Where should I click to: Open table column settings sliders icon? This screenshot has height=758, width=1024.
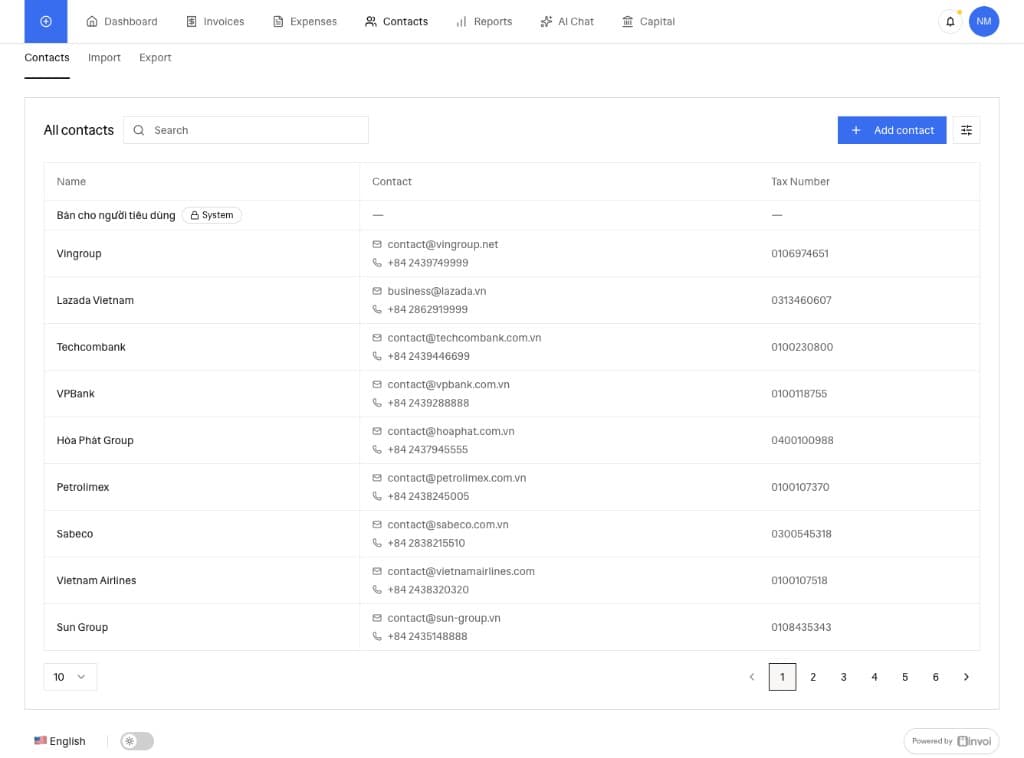point(966,130)
